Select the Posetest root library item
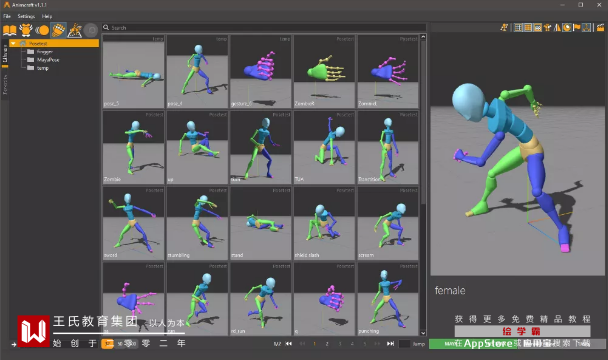Viewport: 608px width, 360px height. pos(54,43)
